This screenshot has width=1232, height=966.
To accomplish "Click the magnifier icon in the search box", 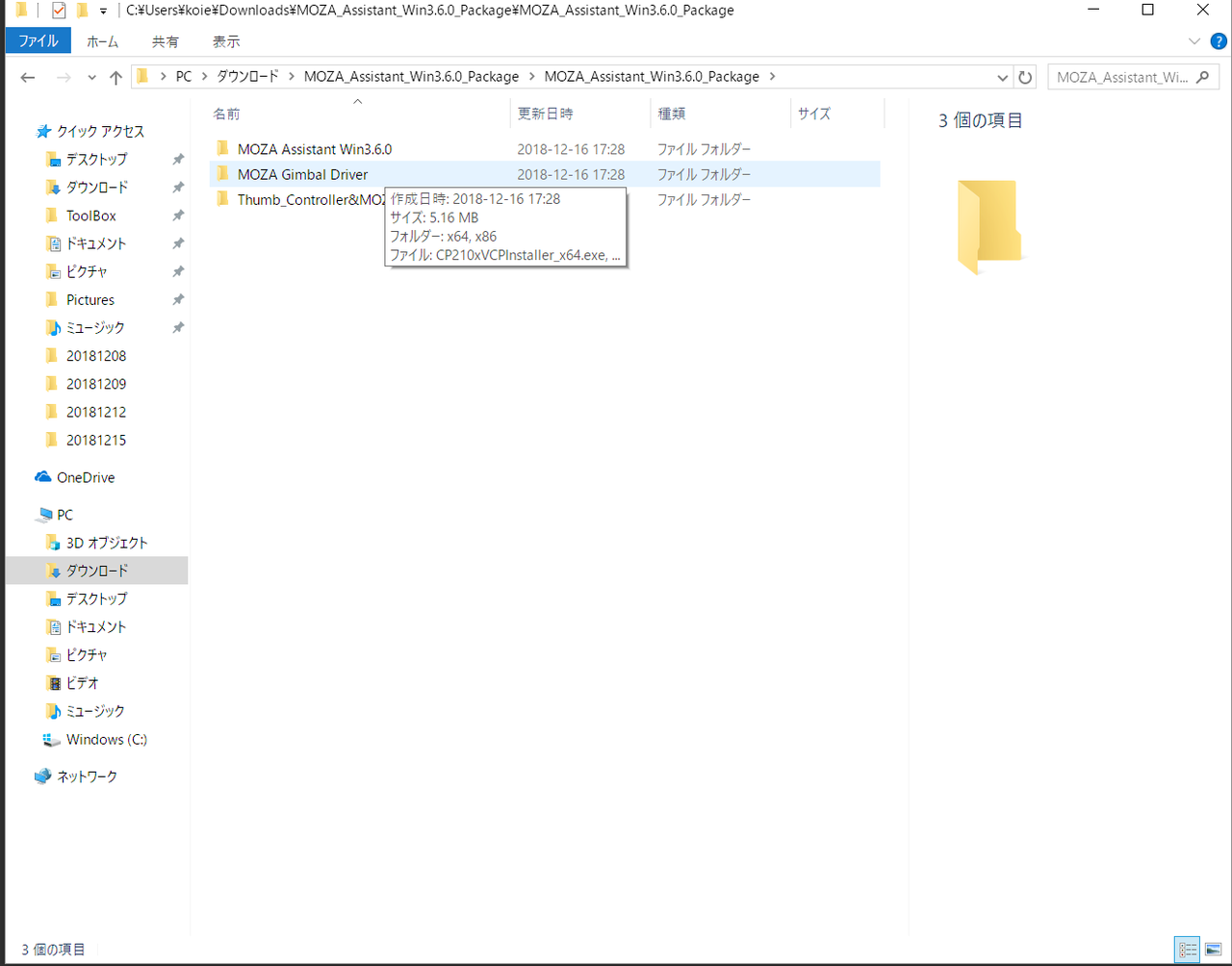I will 1202,77.
